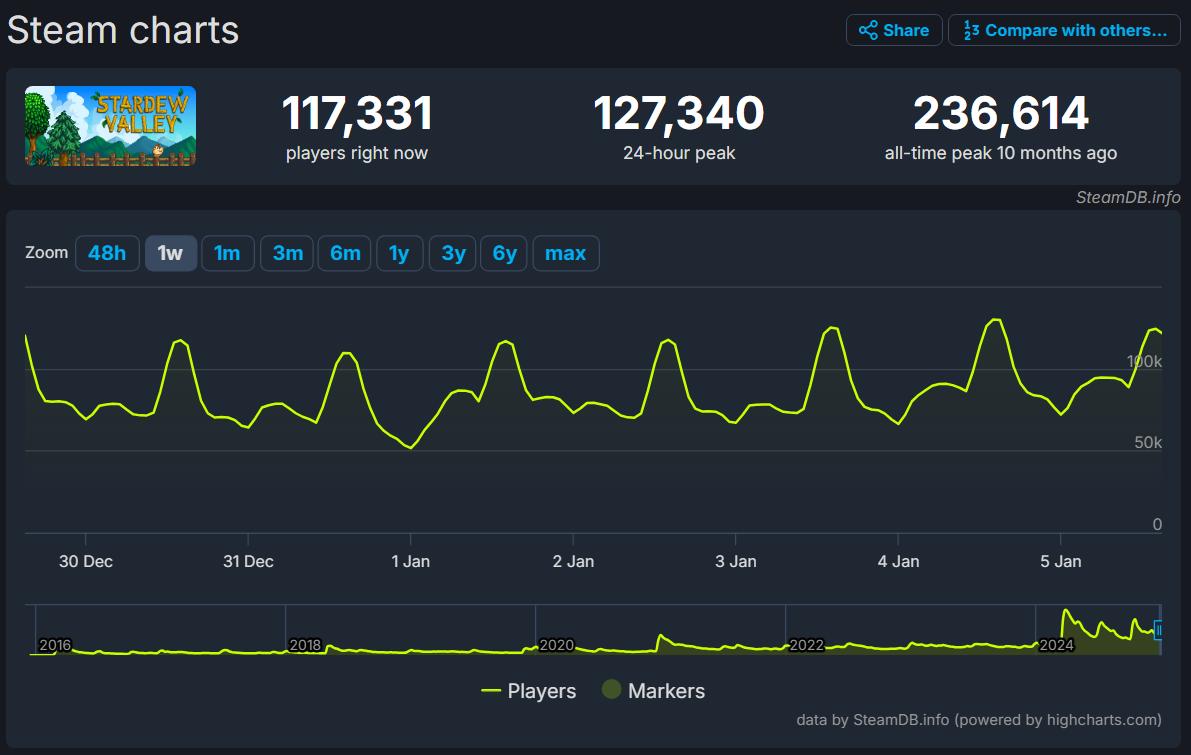Image resolution: width=1191 pixels, height=755 pixels.
Task: Show max time range
Action: click(x=566, y=253)
